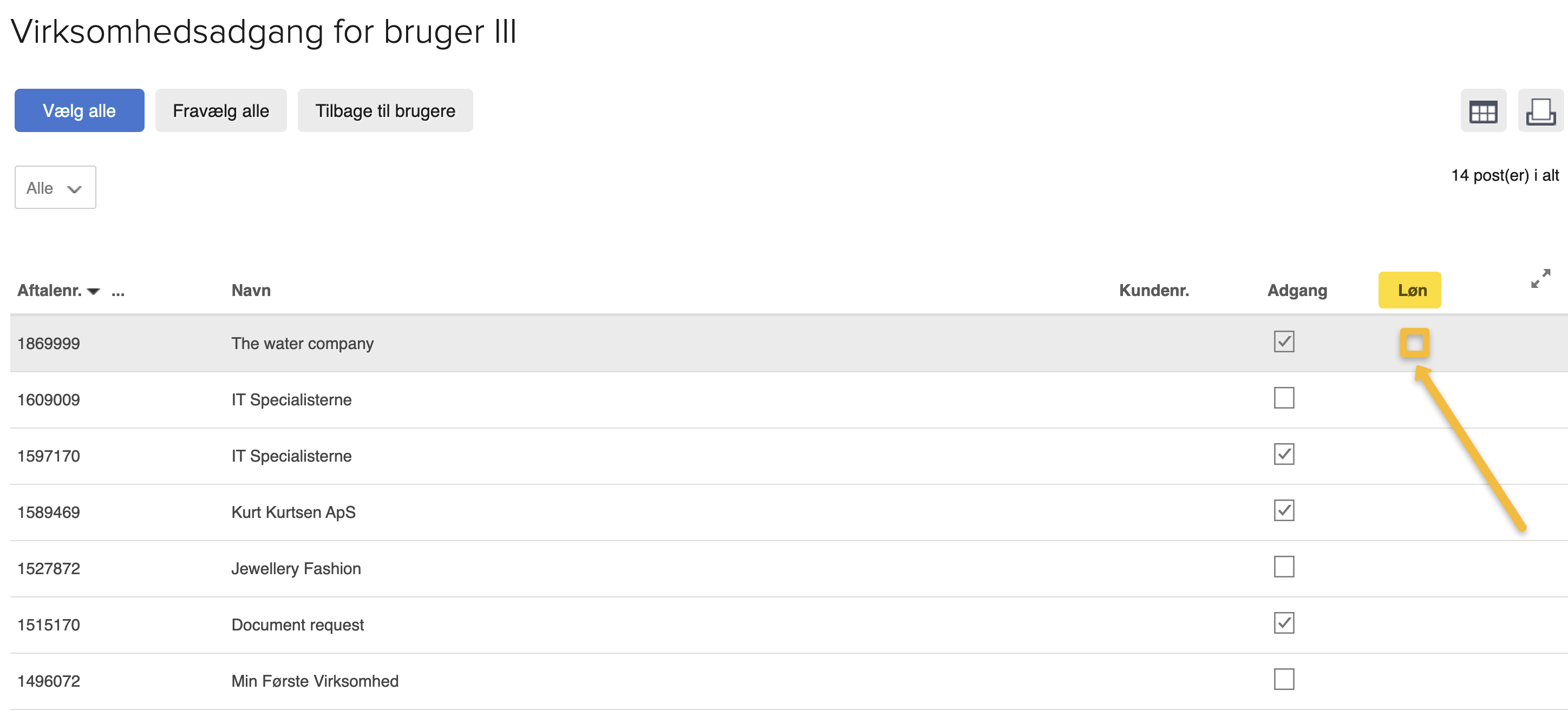Open the table column view icon

[x=1483, y=111]
